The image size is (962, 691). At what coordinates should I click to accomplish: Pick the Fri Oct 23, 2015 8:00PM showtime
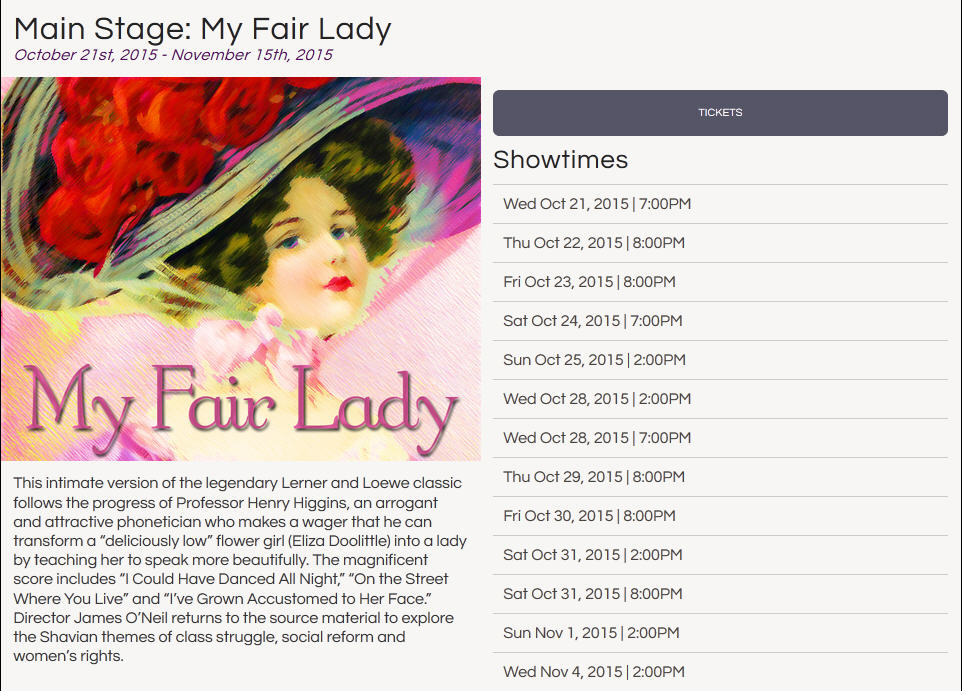(x=589, y=282)
